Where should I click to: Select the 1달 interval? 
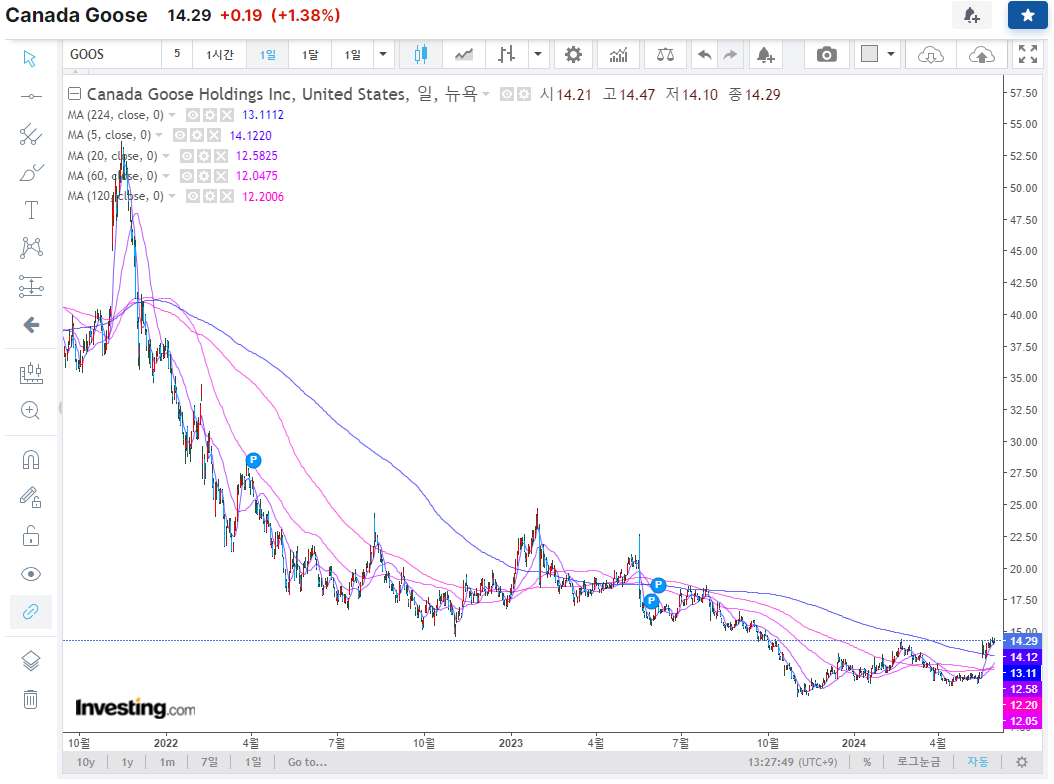pyautogui.click(x=310, y=54)
